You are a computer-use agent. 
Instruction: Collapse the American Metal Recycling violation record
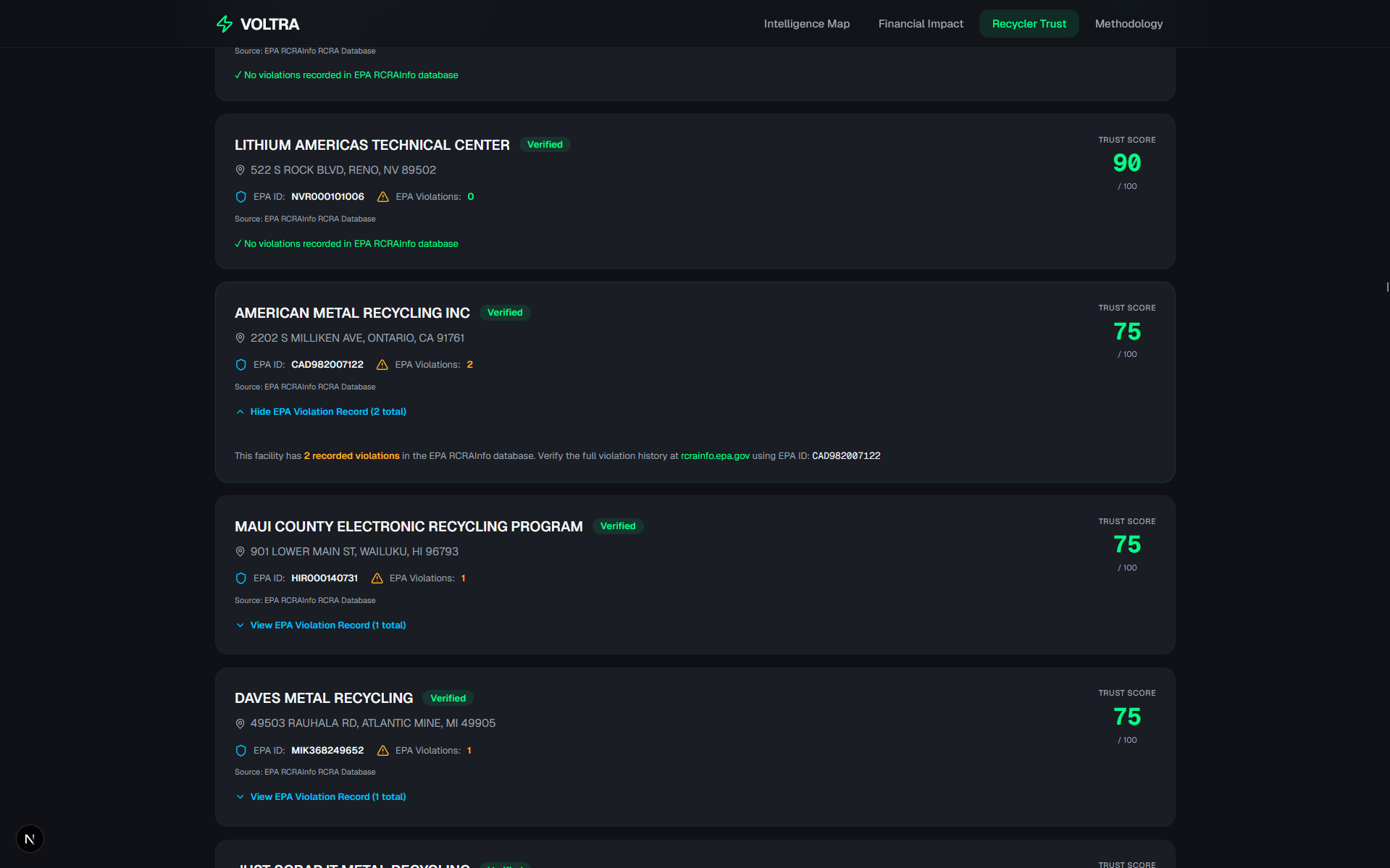click(x=321, y=412)
